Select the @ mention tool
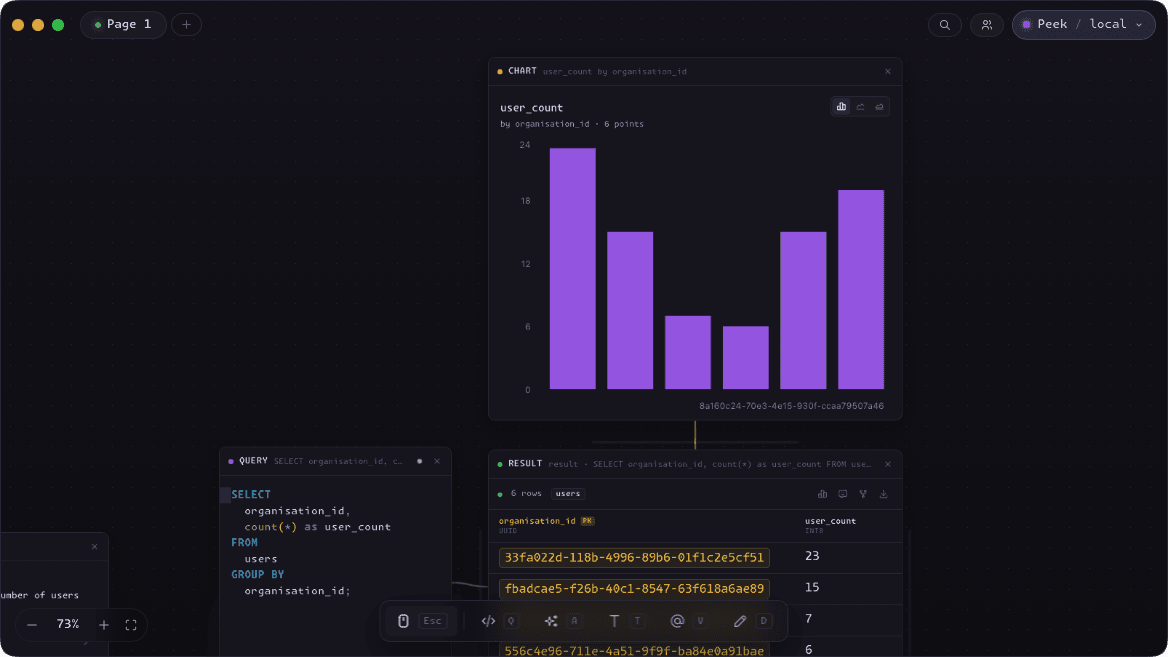This screenshot has width=1168, height=657. (677, 620)
